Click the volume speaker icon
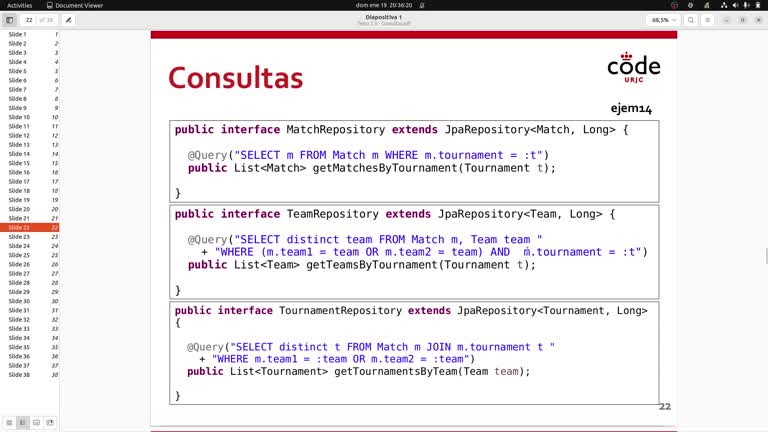 point(735,5)
